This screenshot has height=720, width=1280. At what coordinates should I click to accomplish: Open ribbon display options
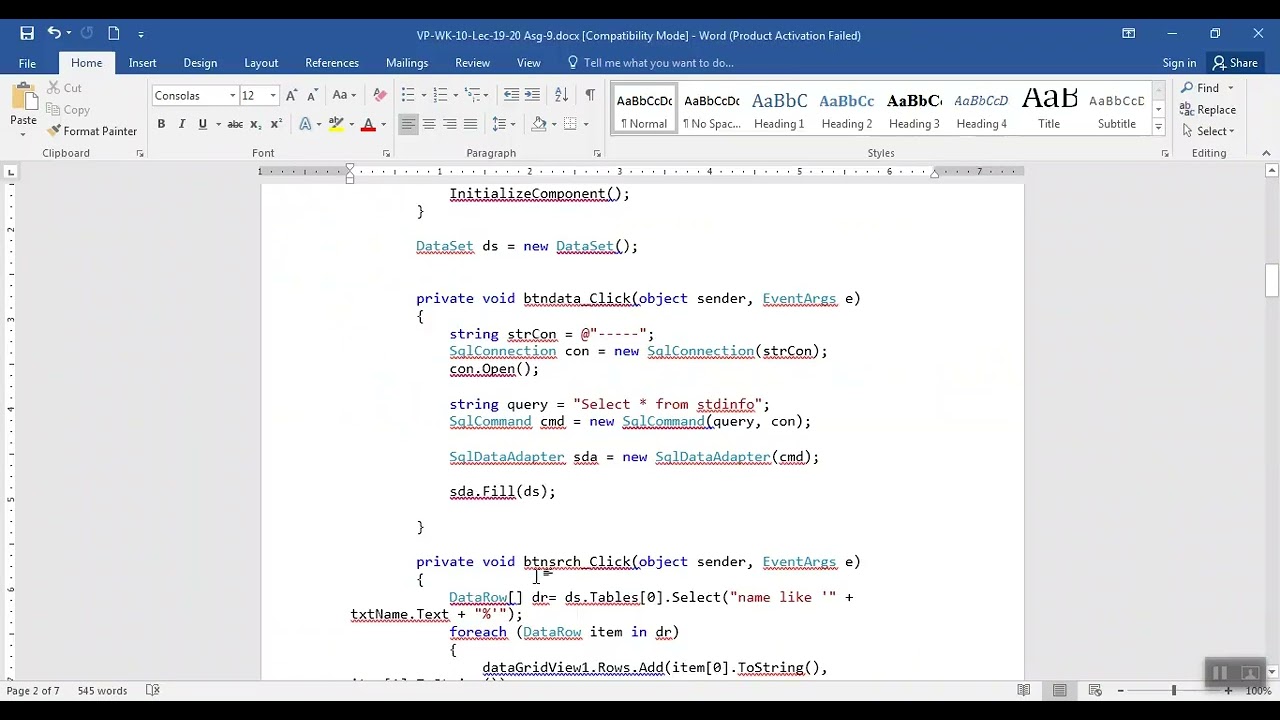(1128, 34)
